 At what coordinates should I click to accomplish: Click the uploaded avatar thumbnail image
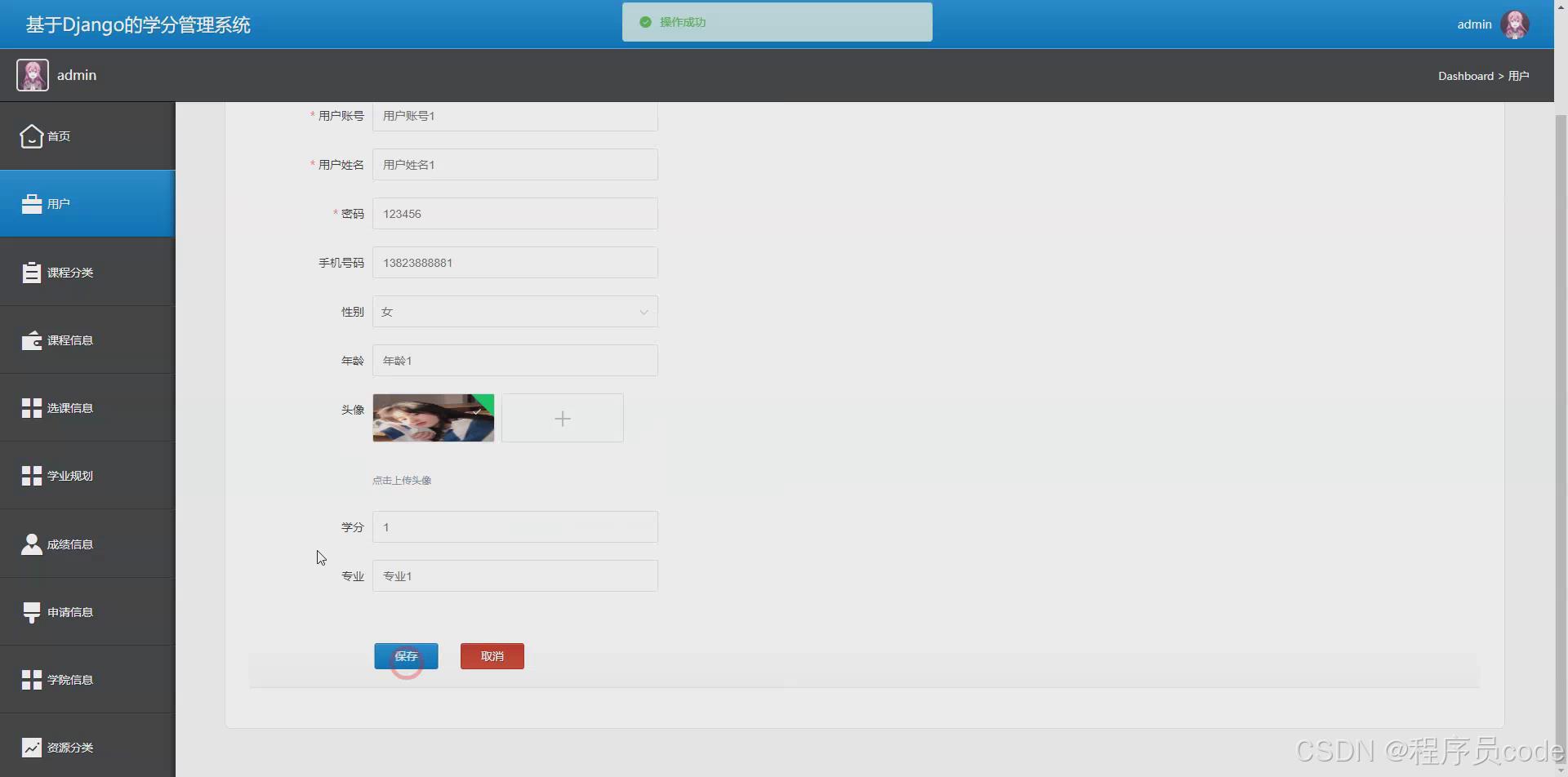tap(434, 418)
